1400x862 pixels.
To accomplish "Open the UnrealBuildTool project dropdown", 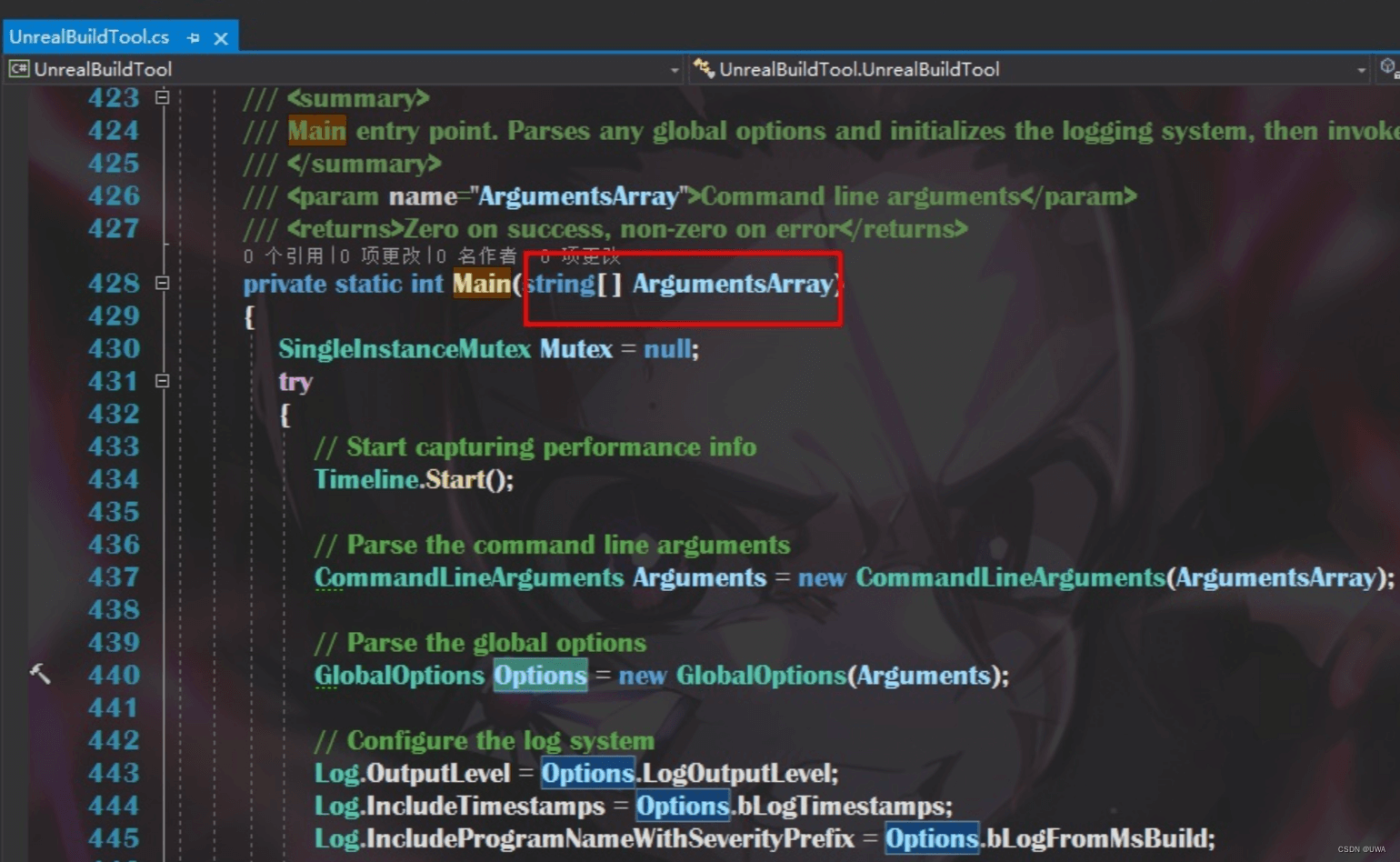I will point(674,70).
